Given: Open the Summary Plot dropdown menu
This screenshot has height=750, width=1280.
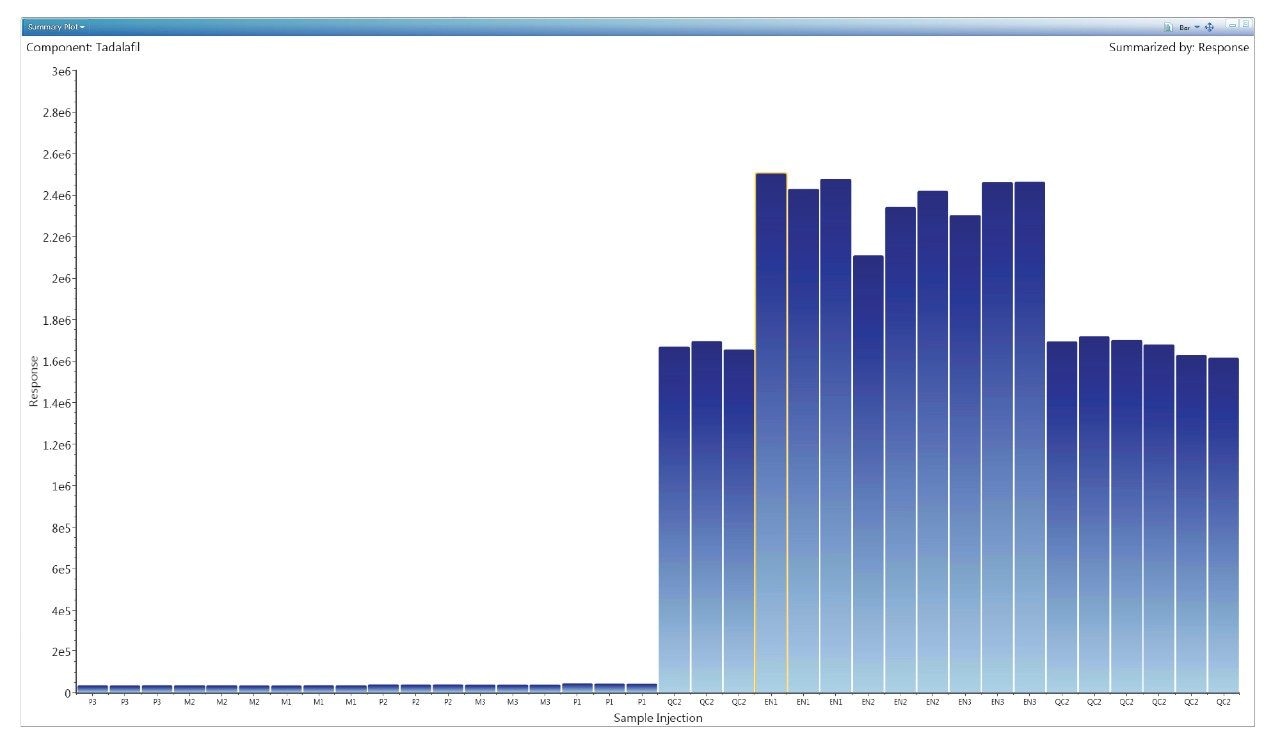Looking at the screenshot, I should (x=56, y=27).
